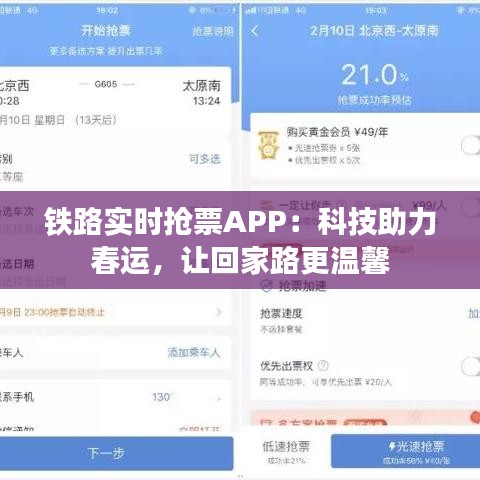Screen dimensions: 480x480
Task: Click the G605 train number label
Action: 106,84
